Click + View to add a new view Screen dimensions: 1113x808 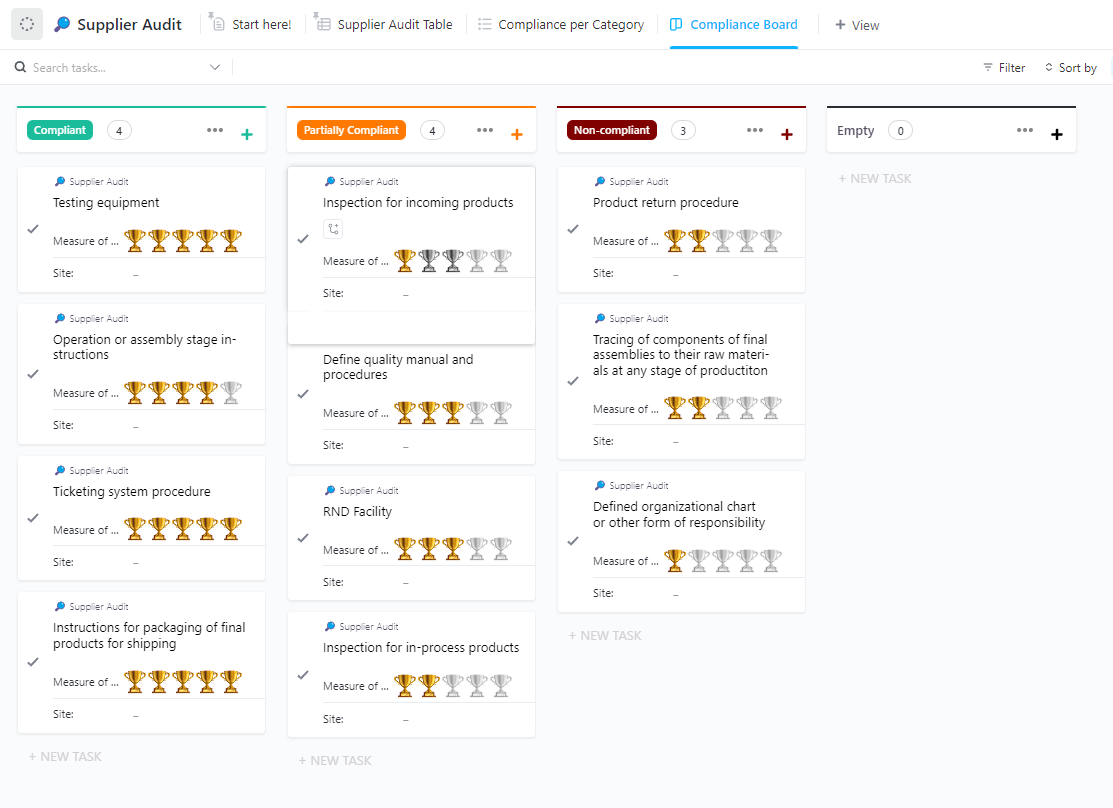pos(856,23)
